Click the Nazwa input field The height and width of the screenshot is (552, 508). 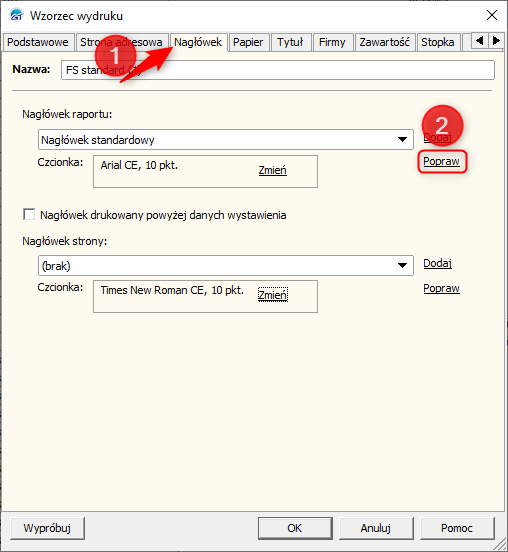[278, 70]
